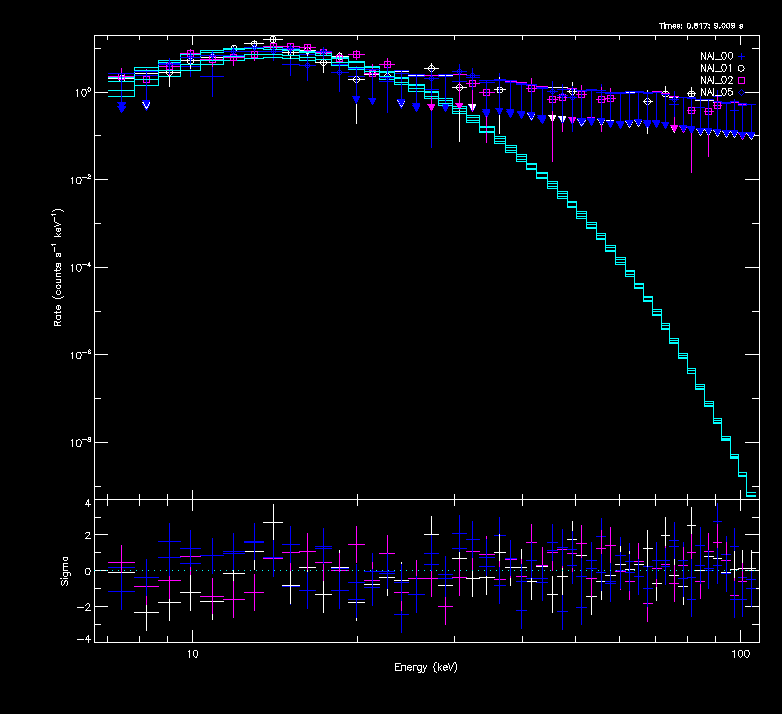Viewport: 782px width, 714px height.
Task: Click the 10⁻⁸ tick label on rate axis
Action: (x=82, y=443)
